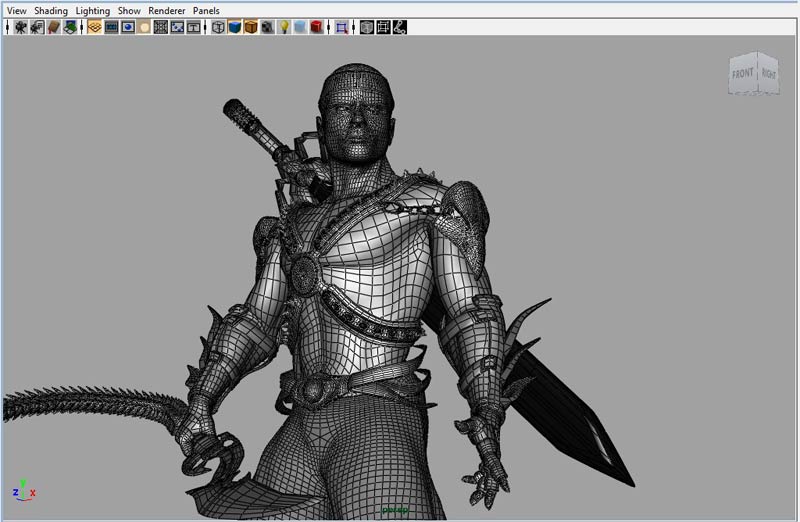Click the Select Camera icon
Screen dimensions: 800x522
pos(20,27)
